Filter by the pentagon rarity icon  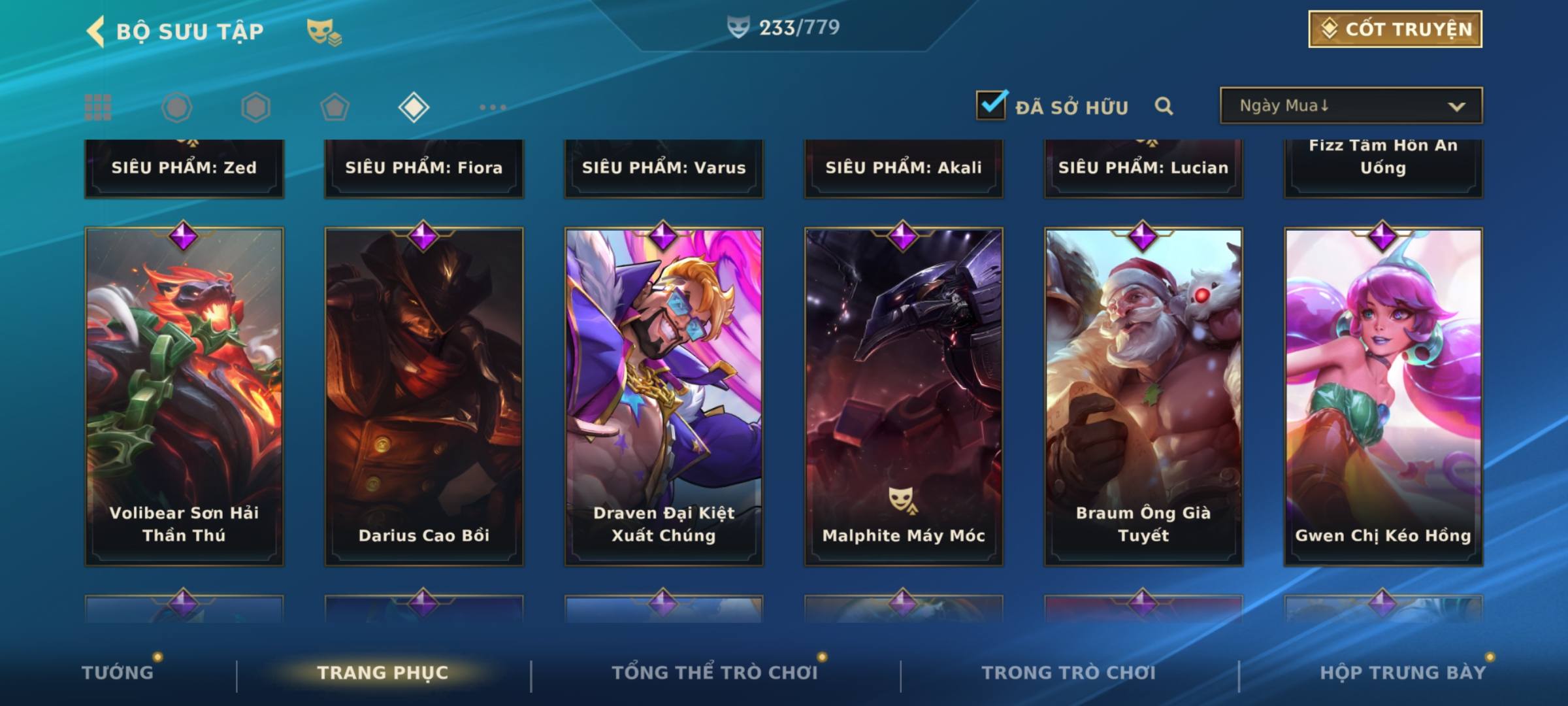coord(335,107)
